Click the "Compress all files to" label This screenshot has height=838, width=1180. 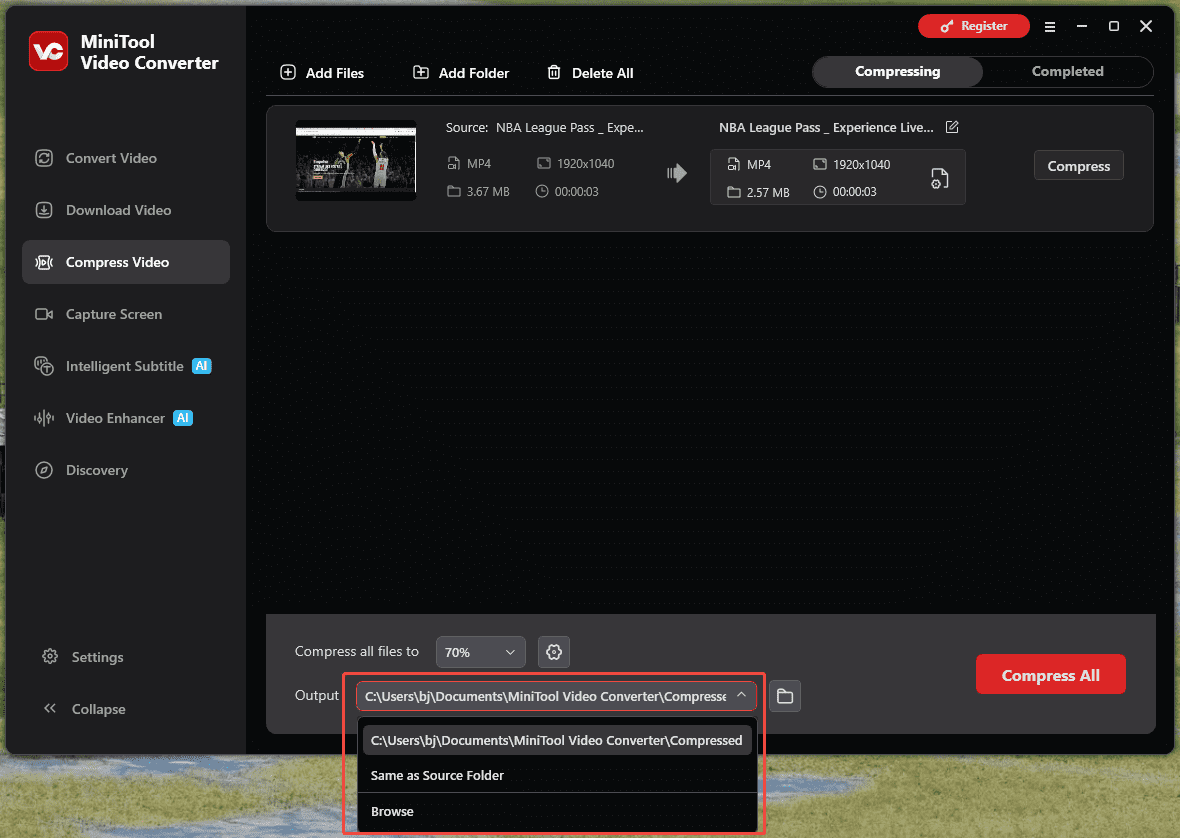pyautogui.click(x=357, y=651)
